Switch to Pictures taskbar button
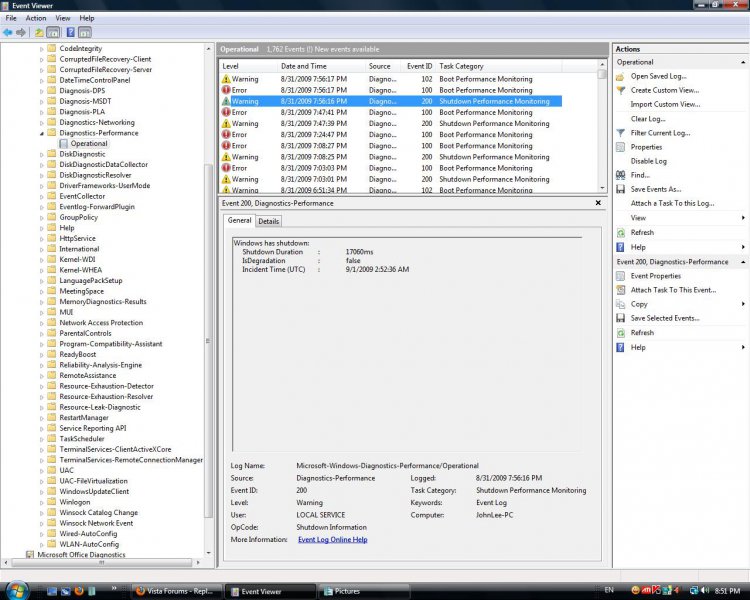This screenshot has height=600, width=750. click(x=365, y=591)
